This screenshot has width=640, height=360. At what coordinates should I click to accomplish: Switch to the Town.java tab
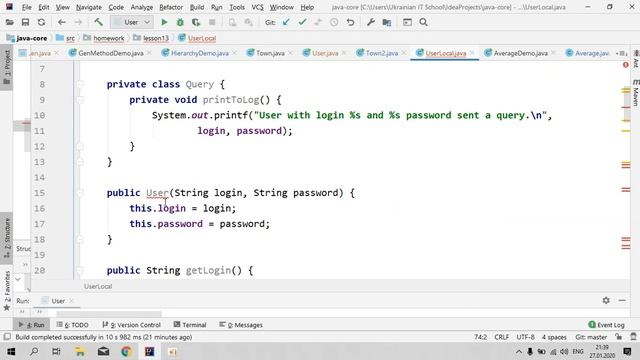point(270,53)
